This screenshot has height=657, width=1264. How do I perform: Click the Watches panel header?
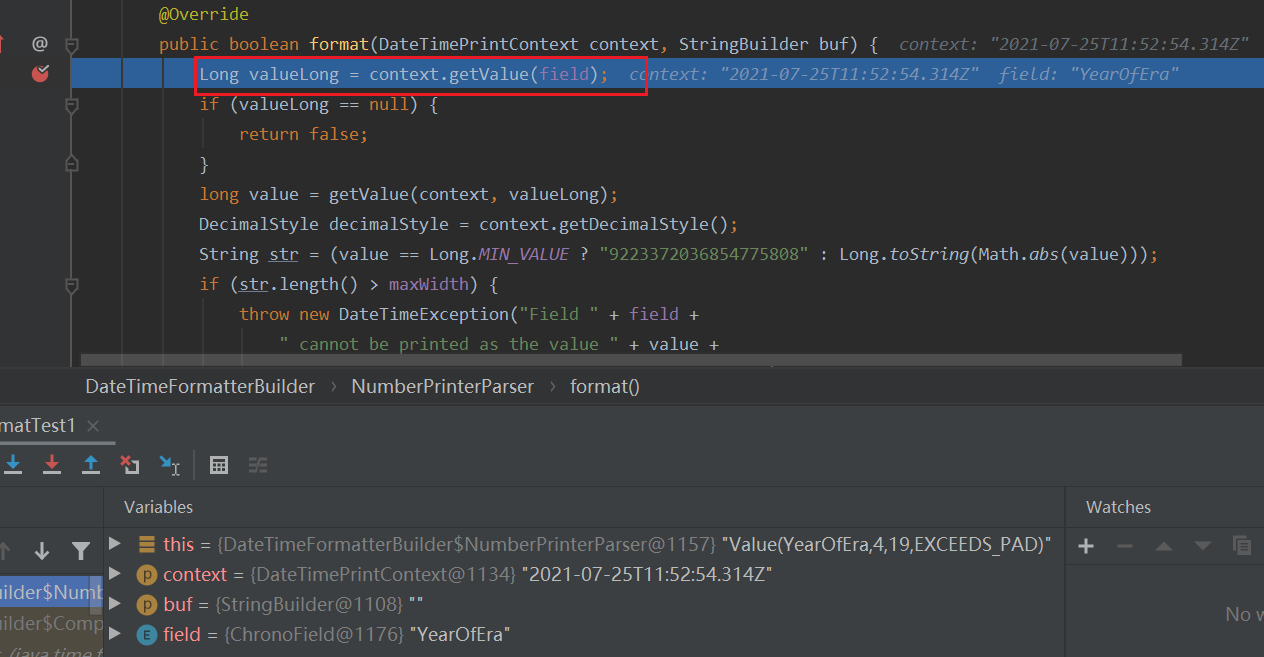1118,507
